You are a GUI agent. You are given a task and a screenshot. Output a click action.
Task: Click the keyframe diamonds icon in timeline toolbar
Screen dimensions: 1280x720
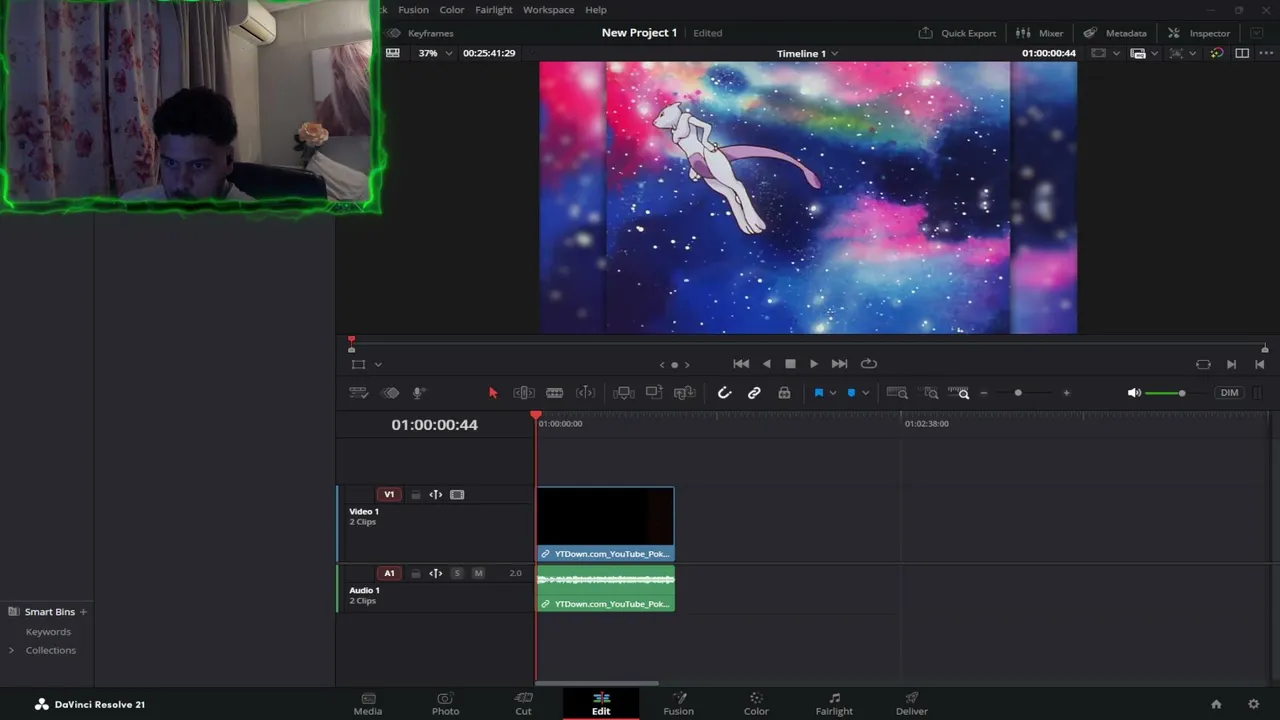click(x=391, y=393)
